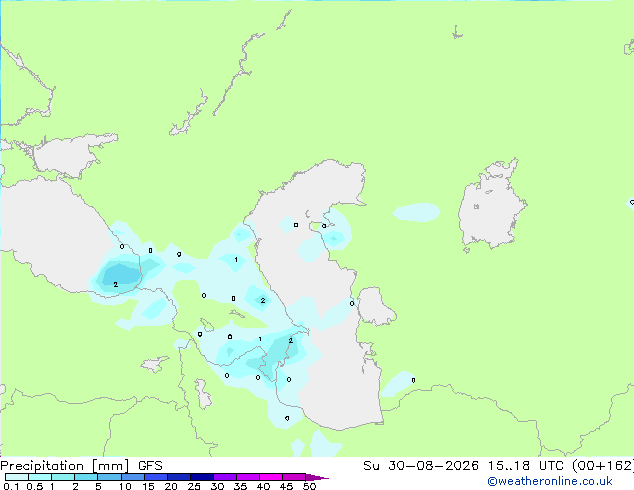This screenshot has width=634, height=490.
Task: Select the '50' legend scale label
Action: pos(309,486)
